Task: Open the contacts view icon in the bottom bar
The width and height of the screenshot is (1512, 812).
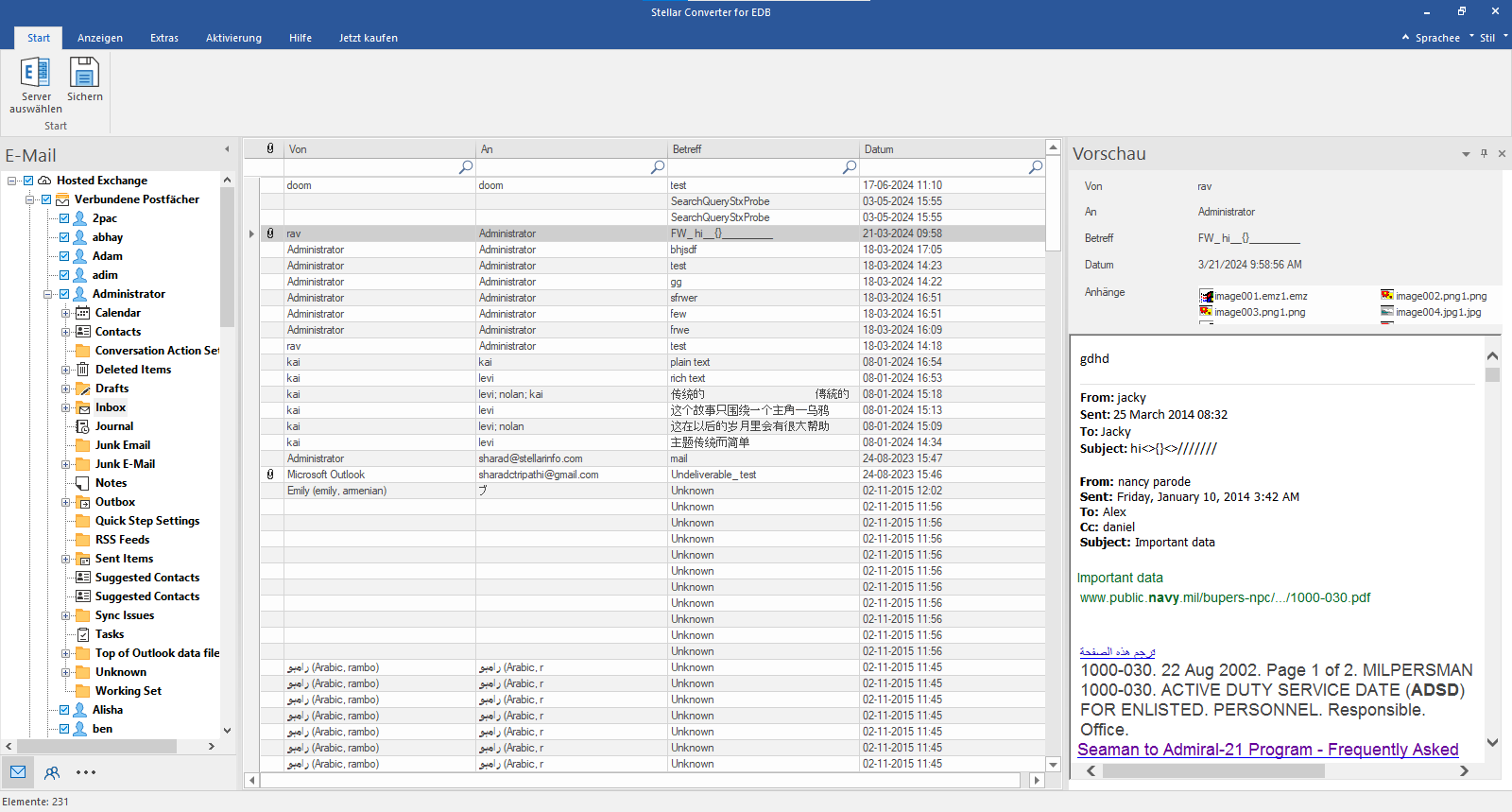Action: [x=52, y=772]
